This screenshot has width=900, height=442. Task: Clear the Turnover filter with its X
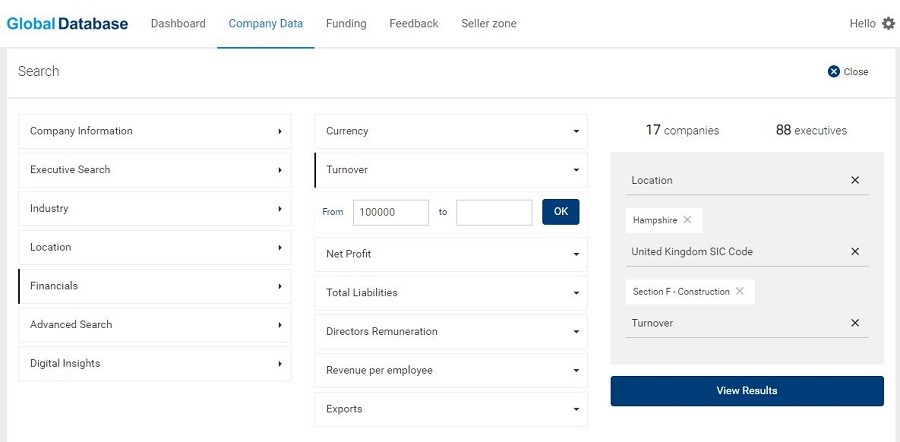pyautogui.click(x=855, y=323)
